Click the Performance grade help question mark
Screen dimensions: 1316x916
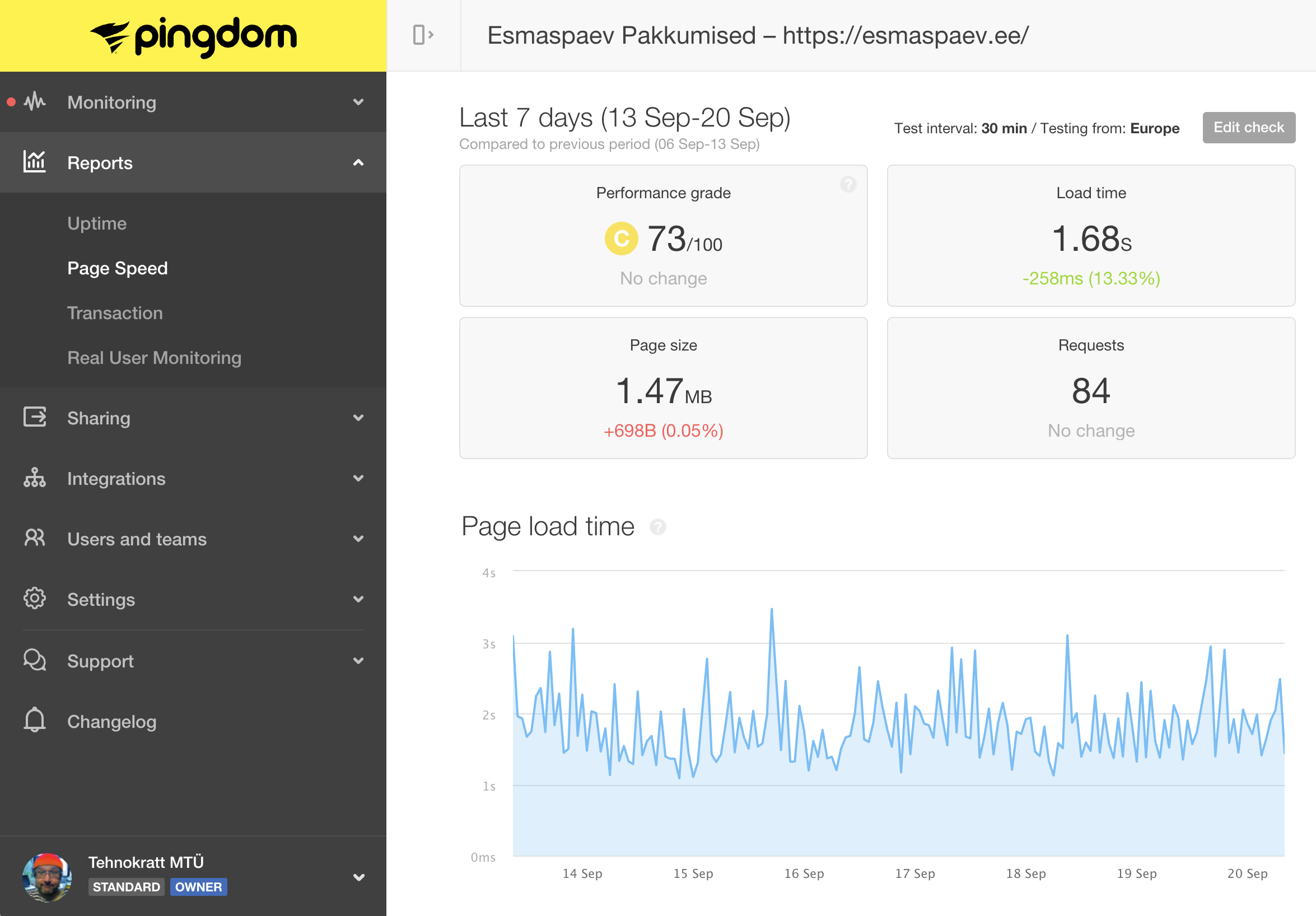pos(848,184)
